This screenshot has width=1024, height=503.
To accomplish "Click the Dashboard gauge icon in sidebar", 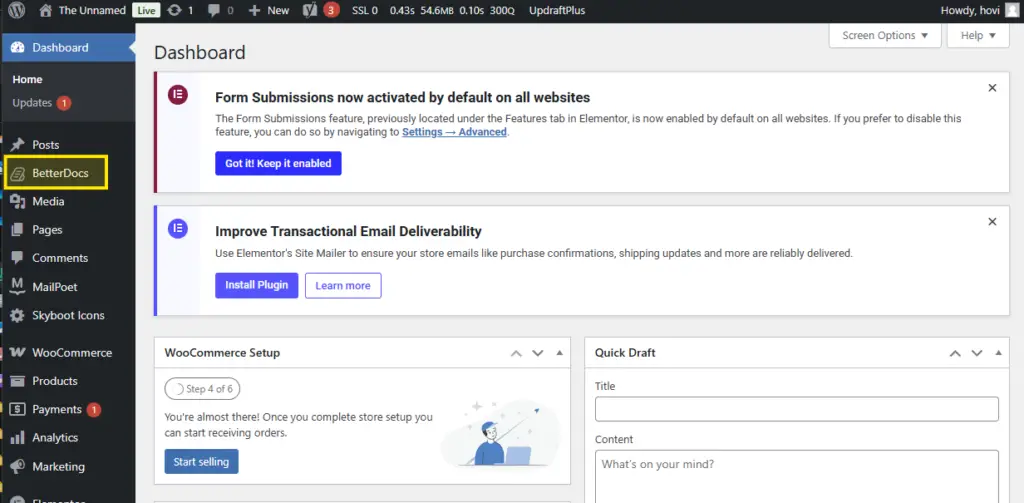I will pyautogui.click(x=18, y=48).
